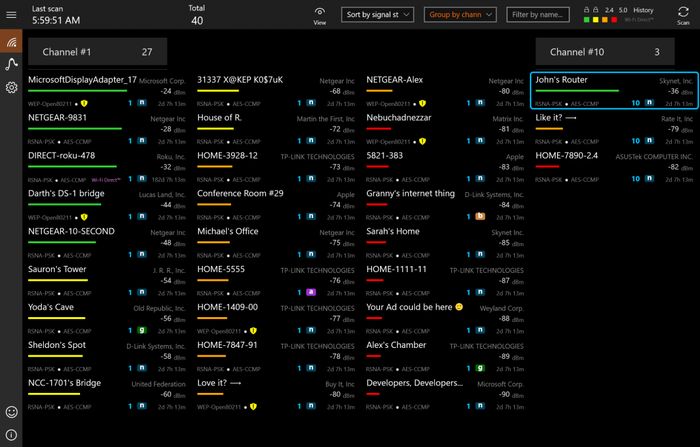
Task: Toggle the History filter
Action: pyautogui.click(x=643, y=9)
